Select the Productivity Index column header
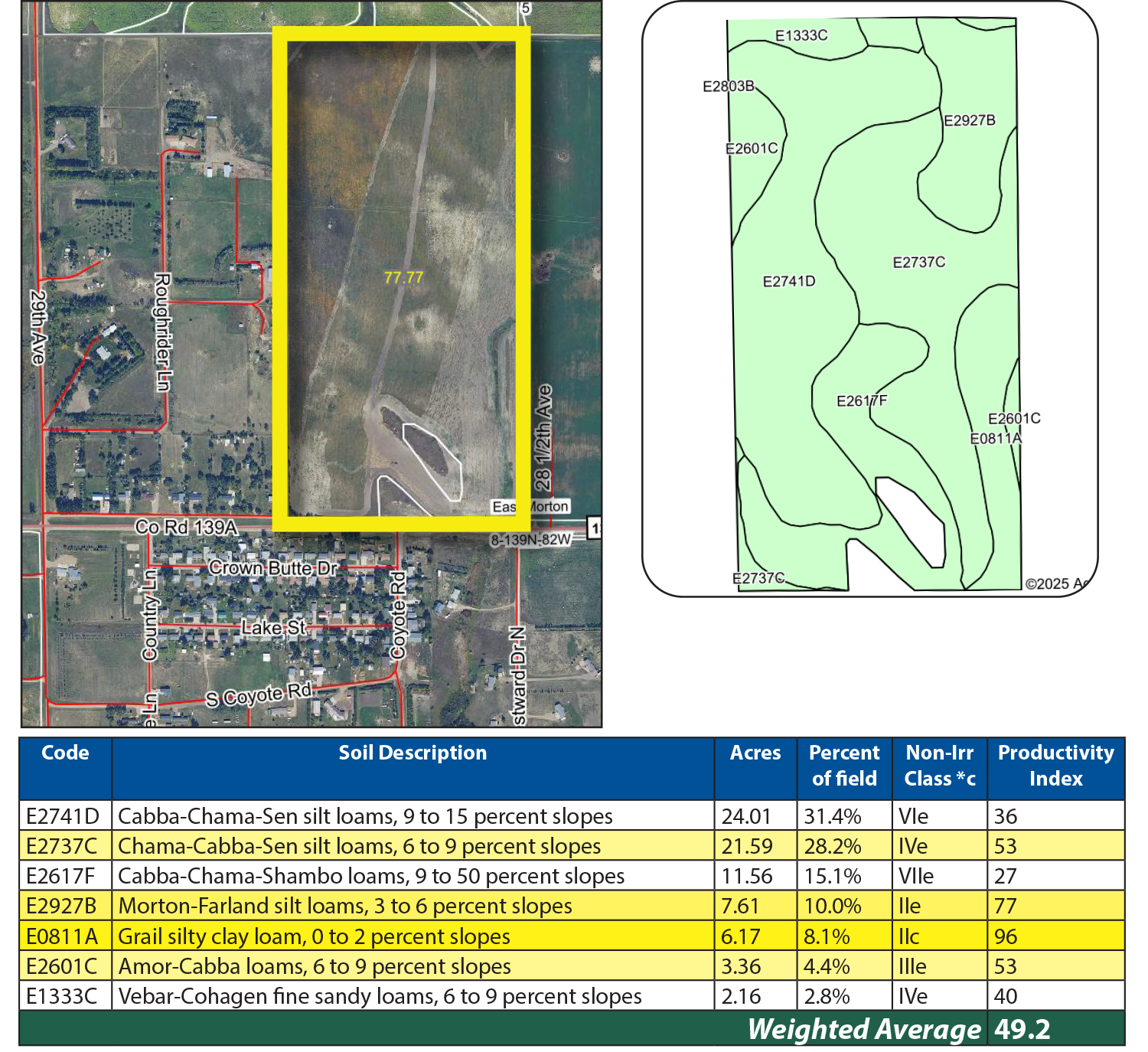This screenshot has height=1052, width=1148. pyautogui.click(x=1055, y=766)
